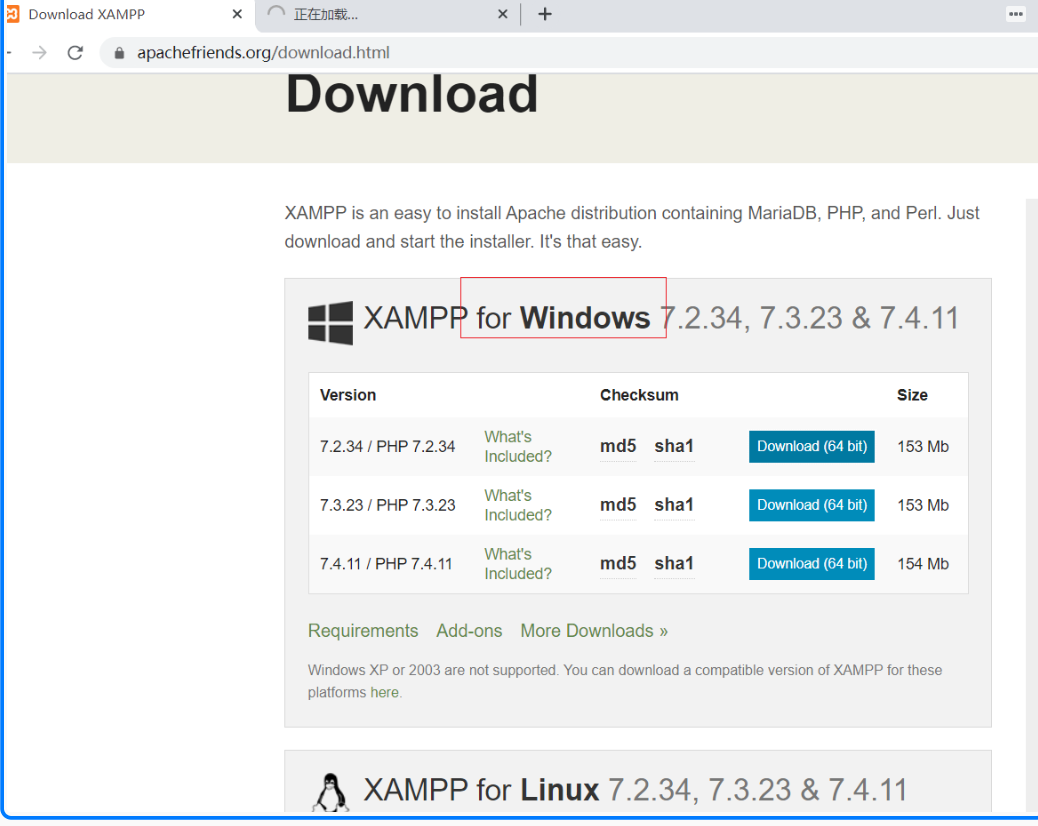The image size is (1038, 826).
Task: Select the 7.3.23 / PHP 7.3.23 version text
Action: [x=387, y=505]
